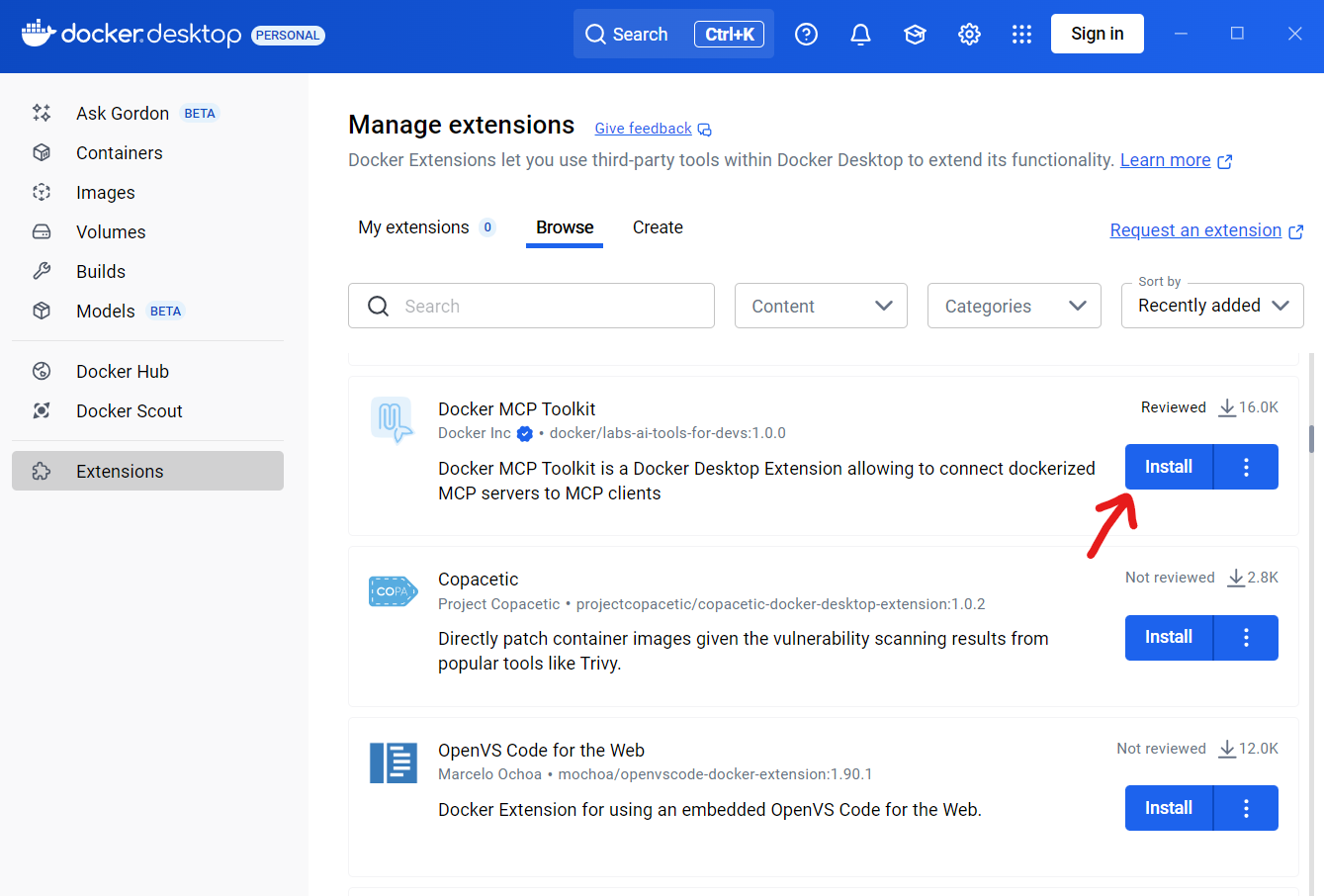Open the Categories filter dropdown
The width and height of the screenshot is (1324, 896).
[x=1015, y=306]
